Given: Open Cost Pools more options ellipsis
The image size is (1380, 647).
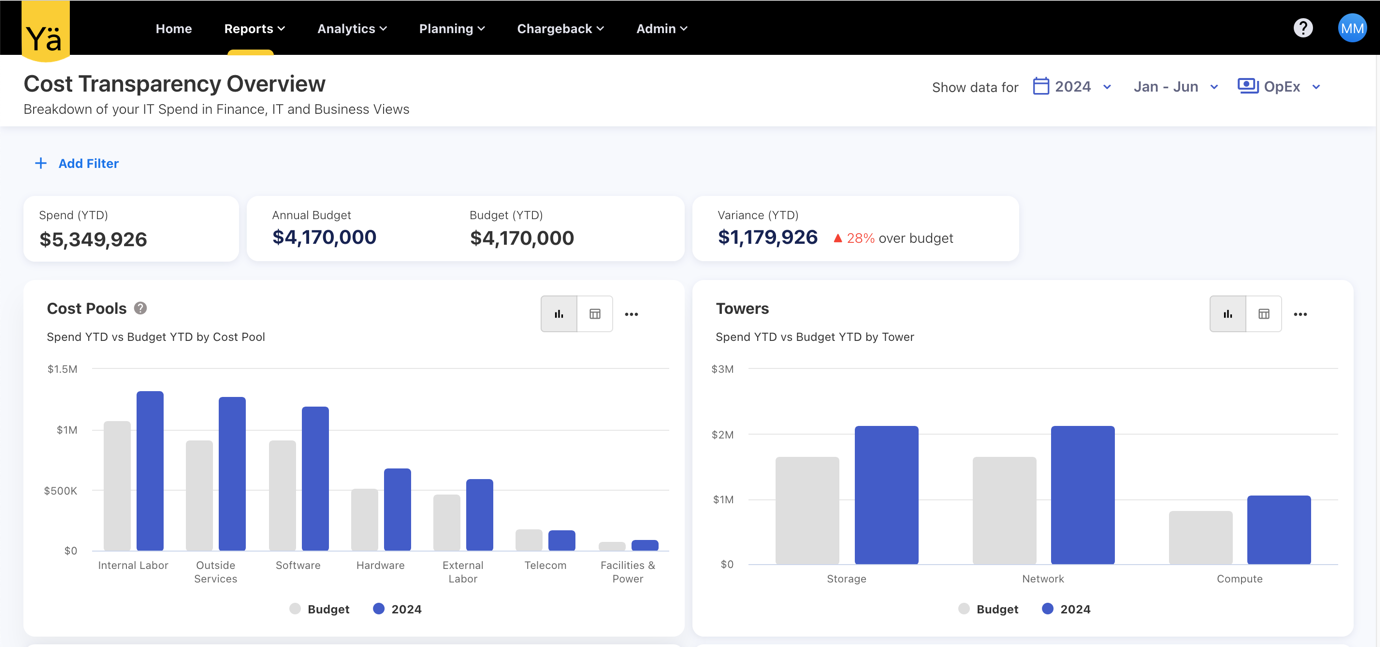Looking at the screenshot, I should (x=631, y=314).
